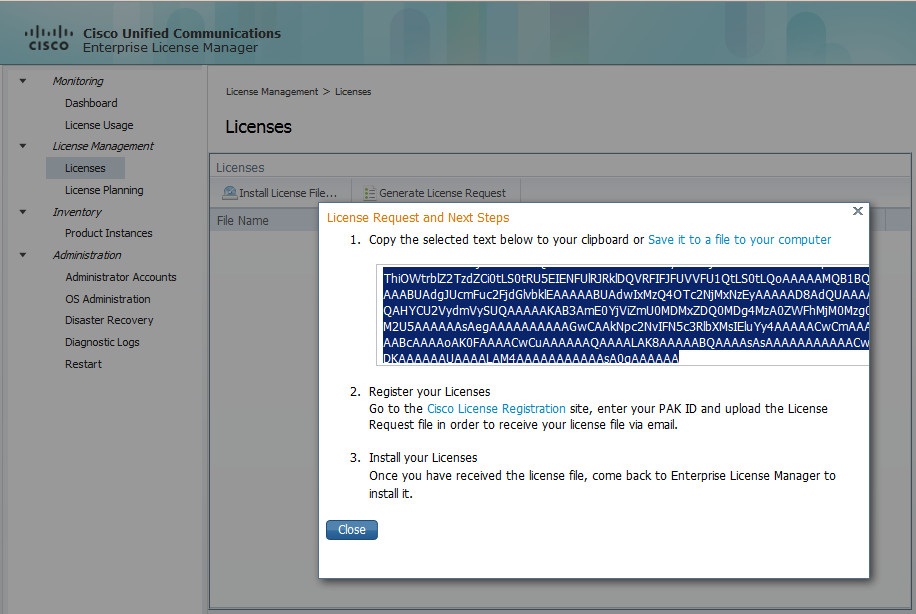Click Cisco Unified Communications title

click(182, 33)
